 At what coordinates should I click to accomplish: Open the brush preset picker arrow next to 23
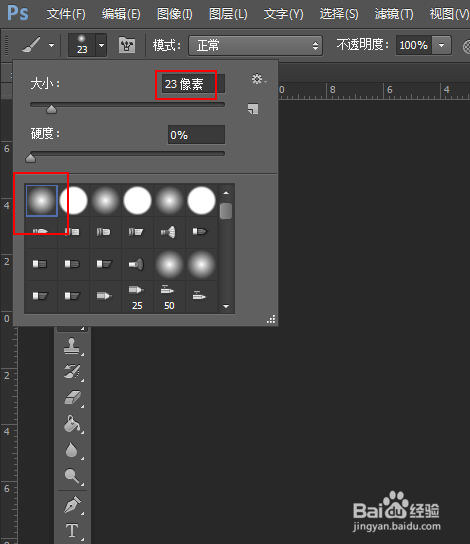point(101,45)
